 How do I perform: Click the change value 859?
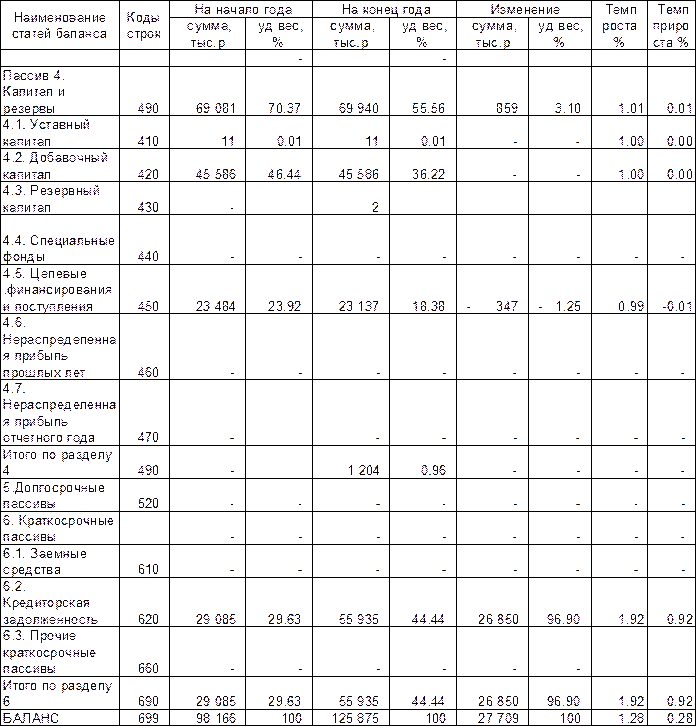point(507,108)
